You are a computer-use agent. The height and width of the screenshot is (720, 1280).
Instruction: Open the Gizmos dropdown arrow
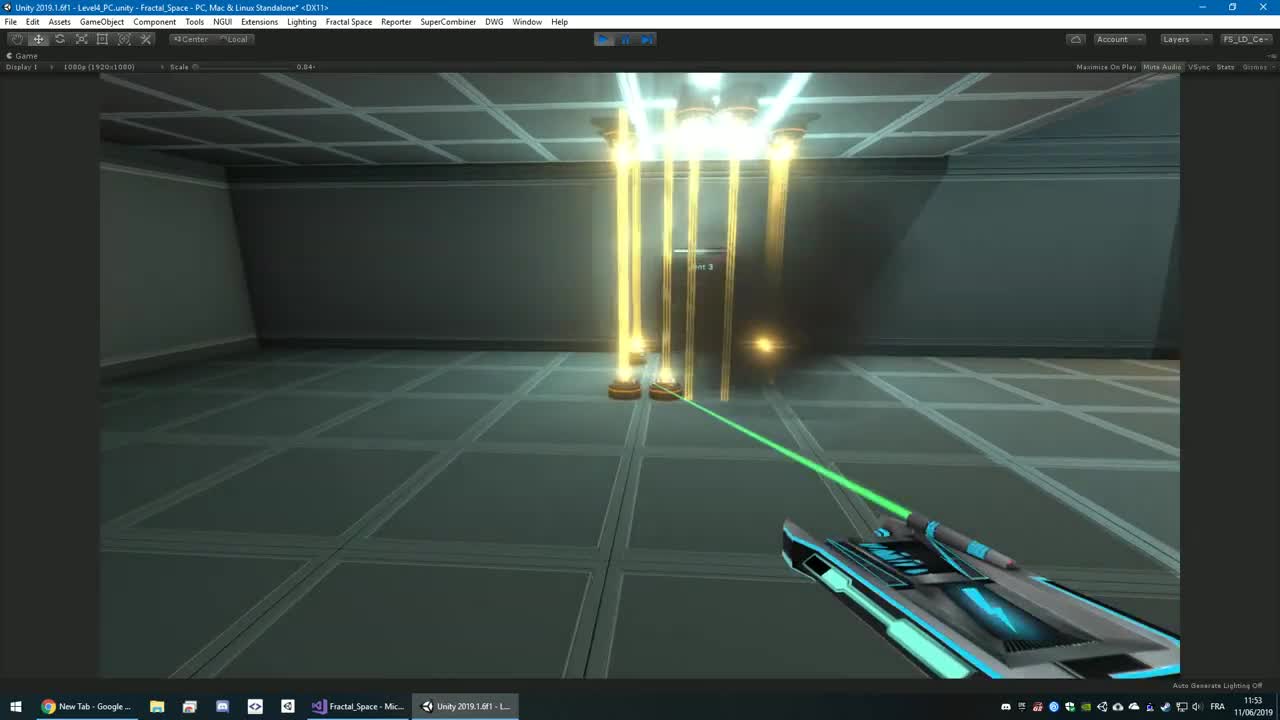pos(1272,67)
